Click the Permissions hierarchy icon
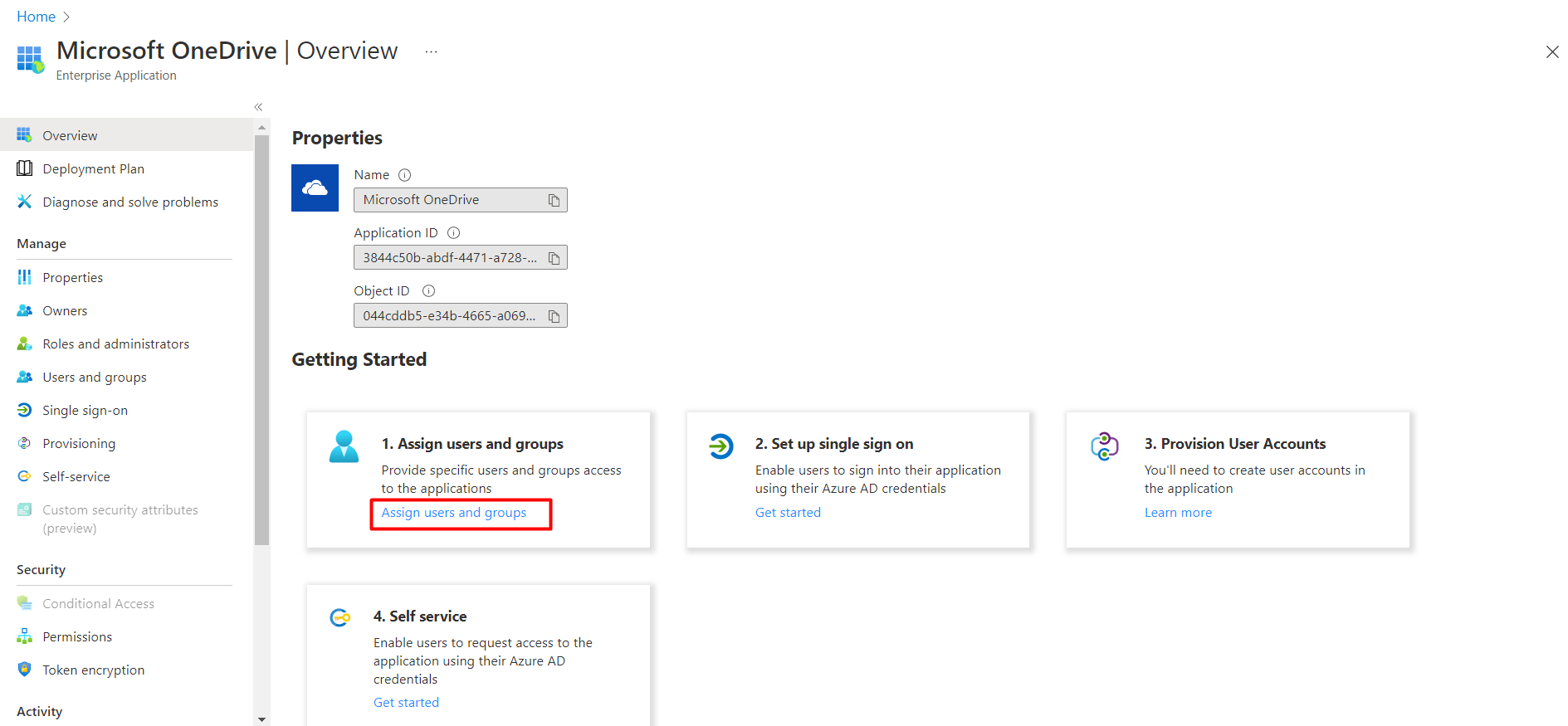 [x=24, y=636]
